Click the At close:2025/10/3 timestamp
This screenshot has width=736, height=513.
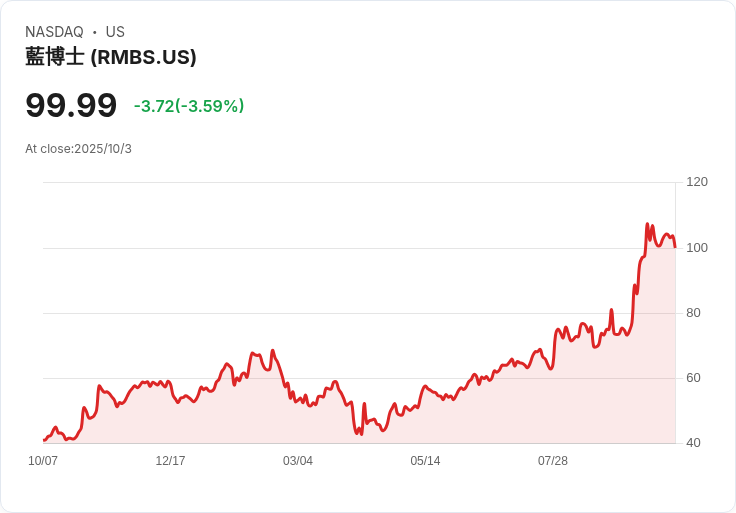78,149
